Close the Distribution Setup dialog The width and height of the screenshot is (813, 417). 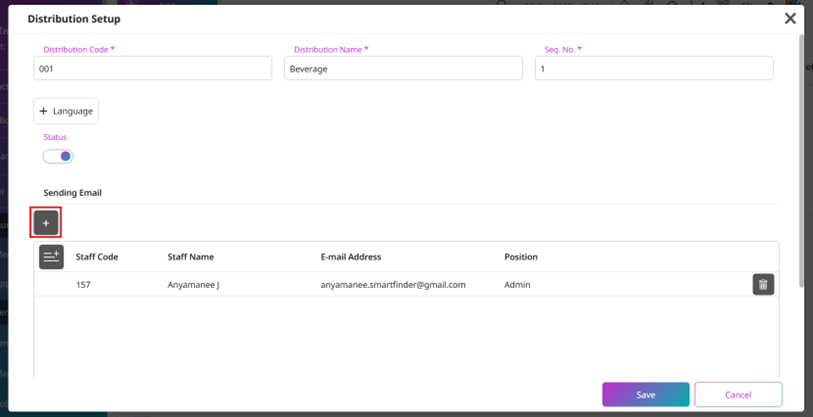tap(790, 19)
